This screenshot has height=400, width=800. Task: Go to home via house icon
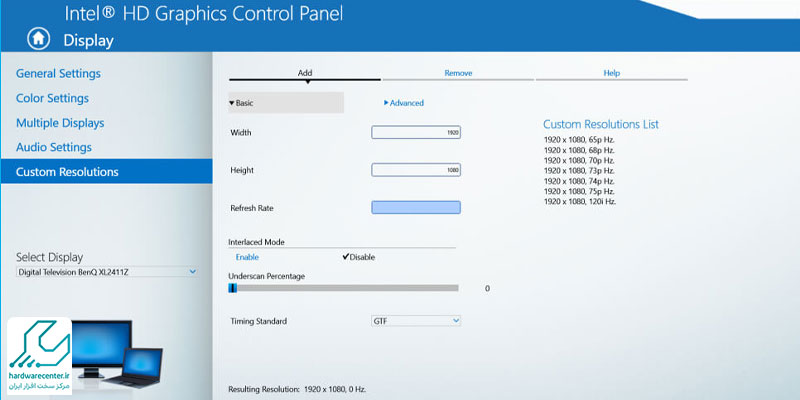point(38,39)
